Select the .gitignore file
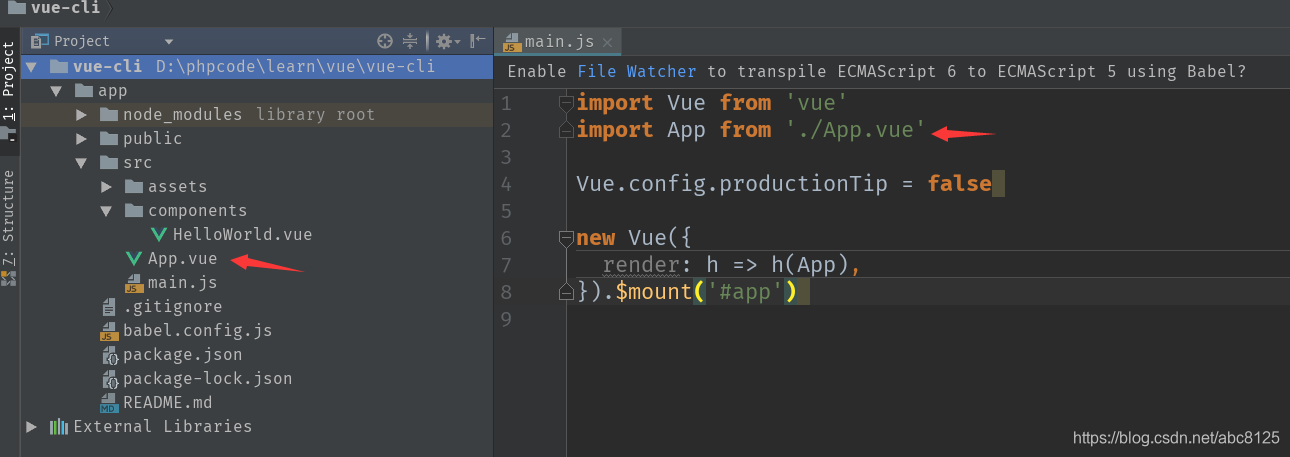Image resolution: width=1290 pixels, height=457 pixels. tap(172, 307)
